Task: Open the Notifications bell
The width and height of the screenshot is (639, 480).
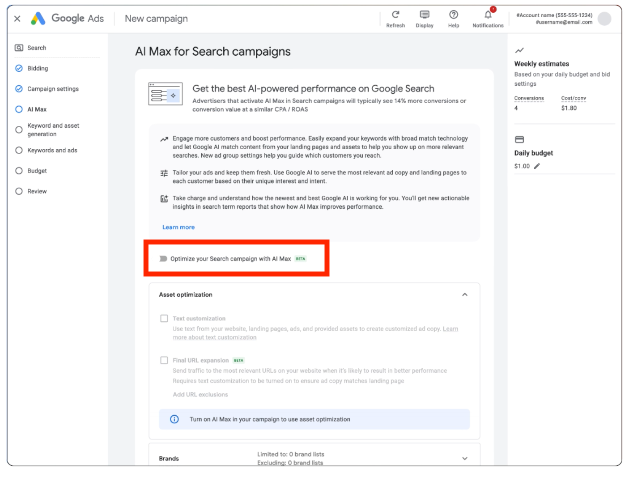Action: point(488,15)
